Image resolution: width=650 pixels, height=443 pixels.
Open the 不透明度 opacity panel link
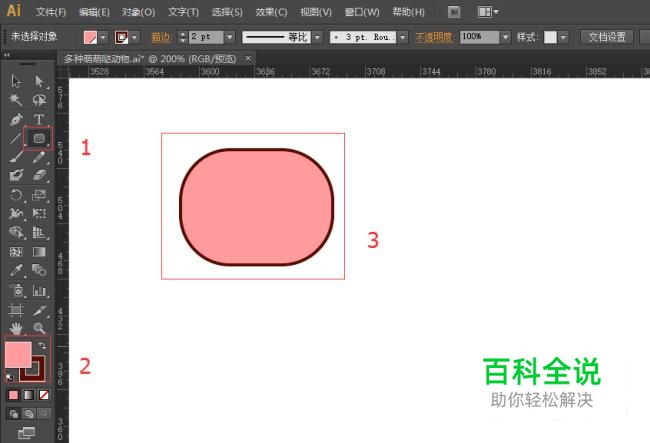click(434, 37)
